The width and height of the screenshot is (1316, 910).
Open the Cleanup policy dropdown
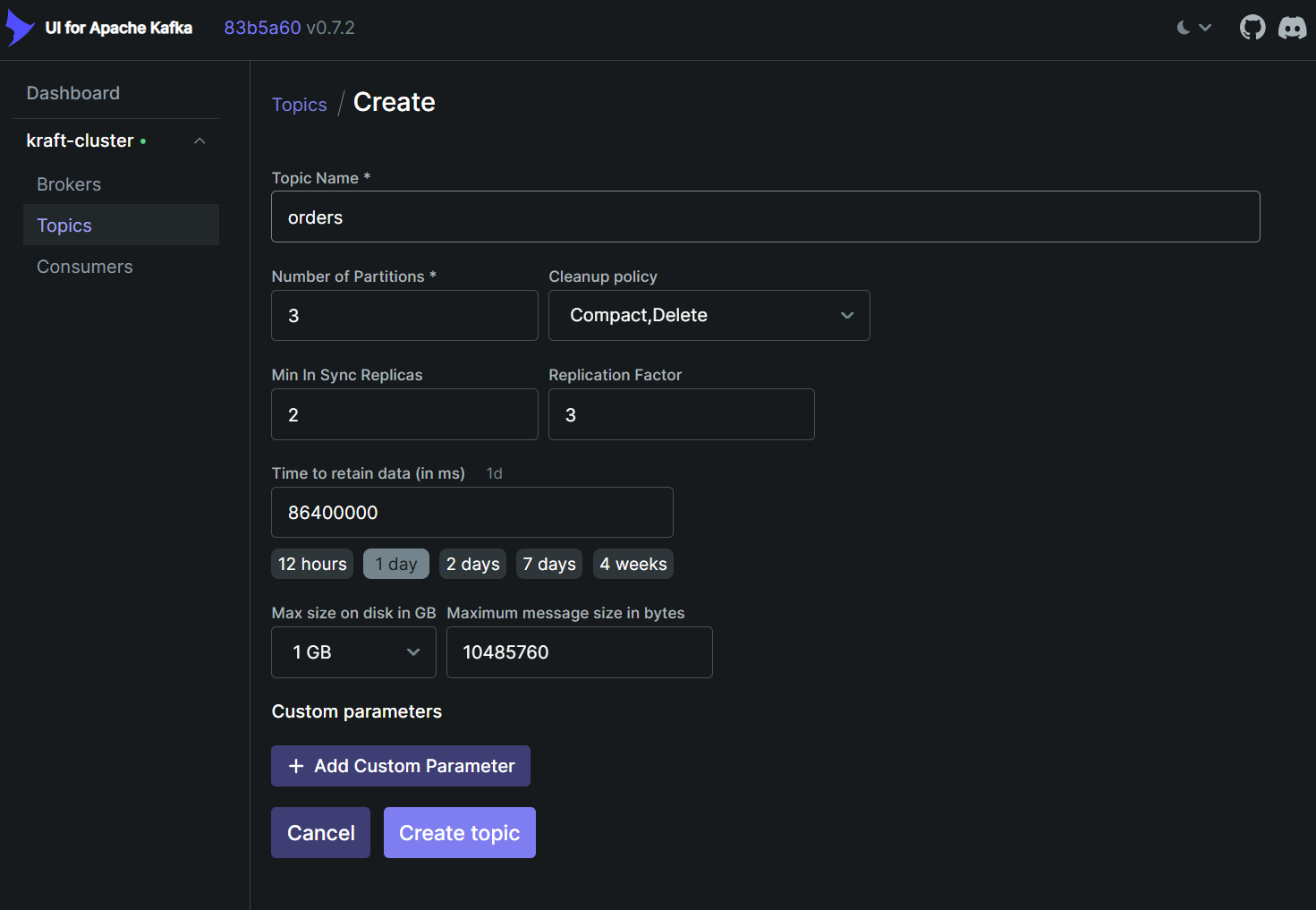click(709, 315)
